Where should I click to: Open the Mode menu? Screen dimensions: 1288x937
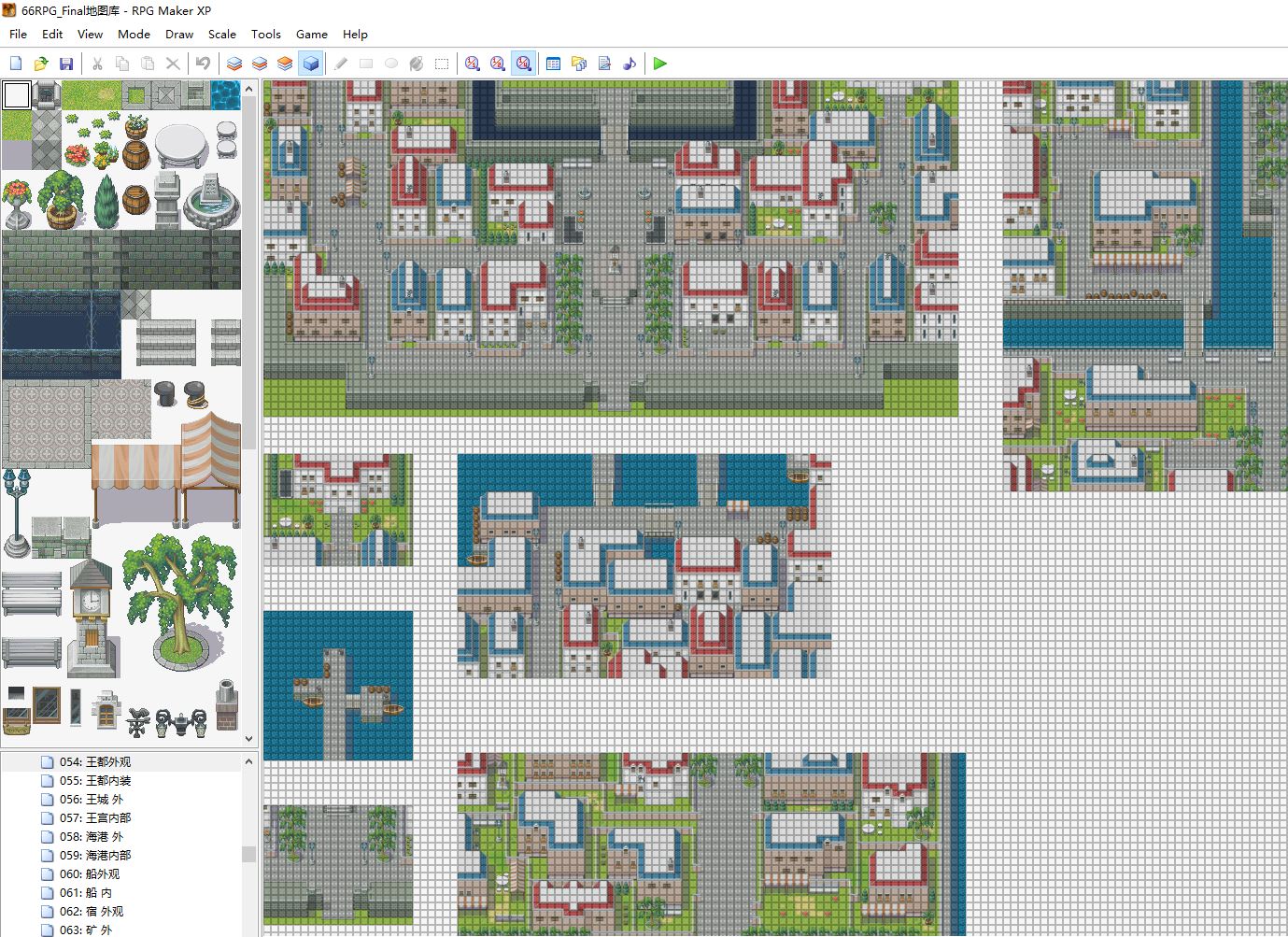pyautogui.click(x=134, y=34)
